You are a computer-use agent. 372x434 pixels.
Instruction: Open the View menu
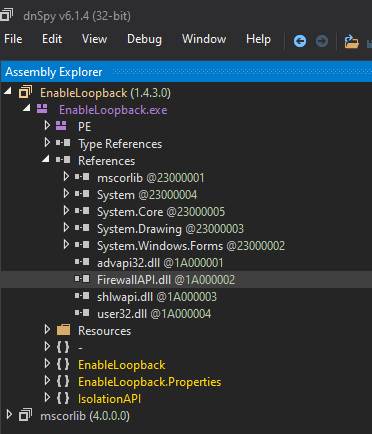point(94,39)
